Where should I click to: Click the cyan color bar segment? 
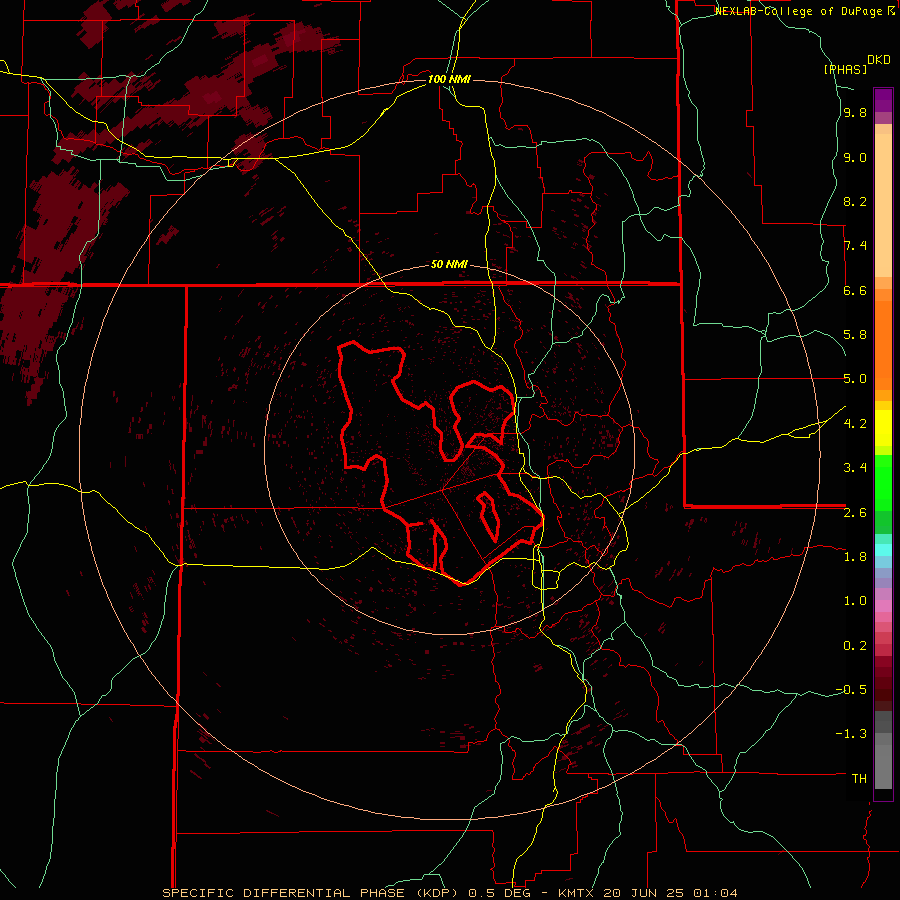[x=883, y=549]
